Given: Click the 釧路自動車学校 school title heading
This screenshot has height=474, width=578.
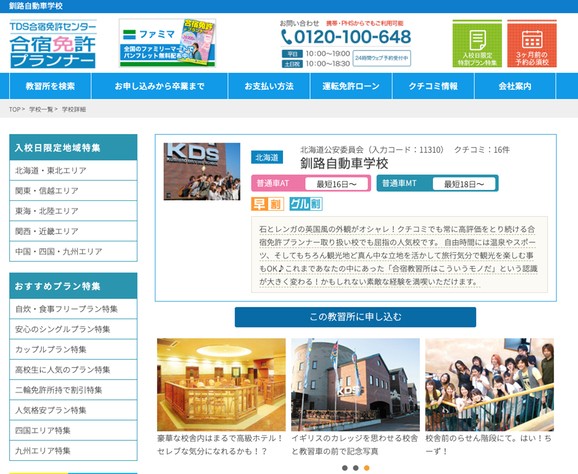Looking at the screenshot, I should tap(344, 164).
